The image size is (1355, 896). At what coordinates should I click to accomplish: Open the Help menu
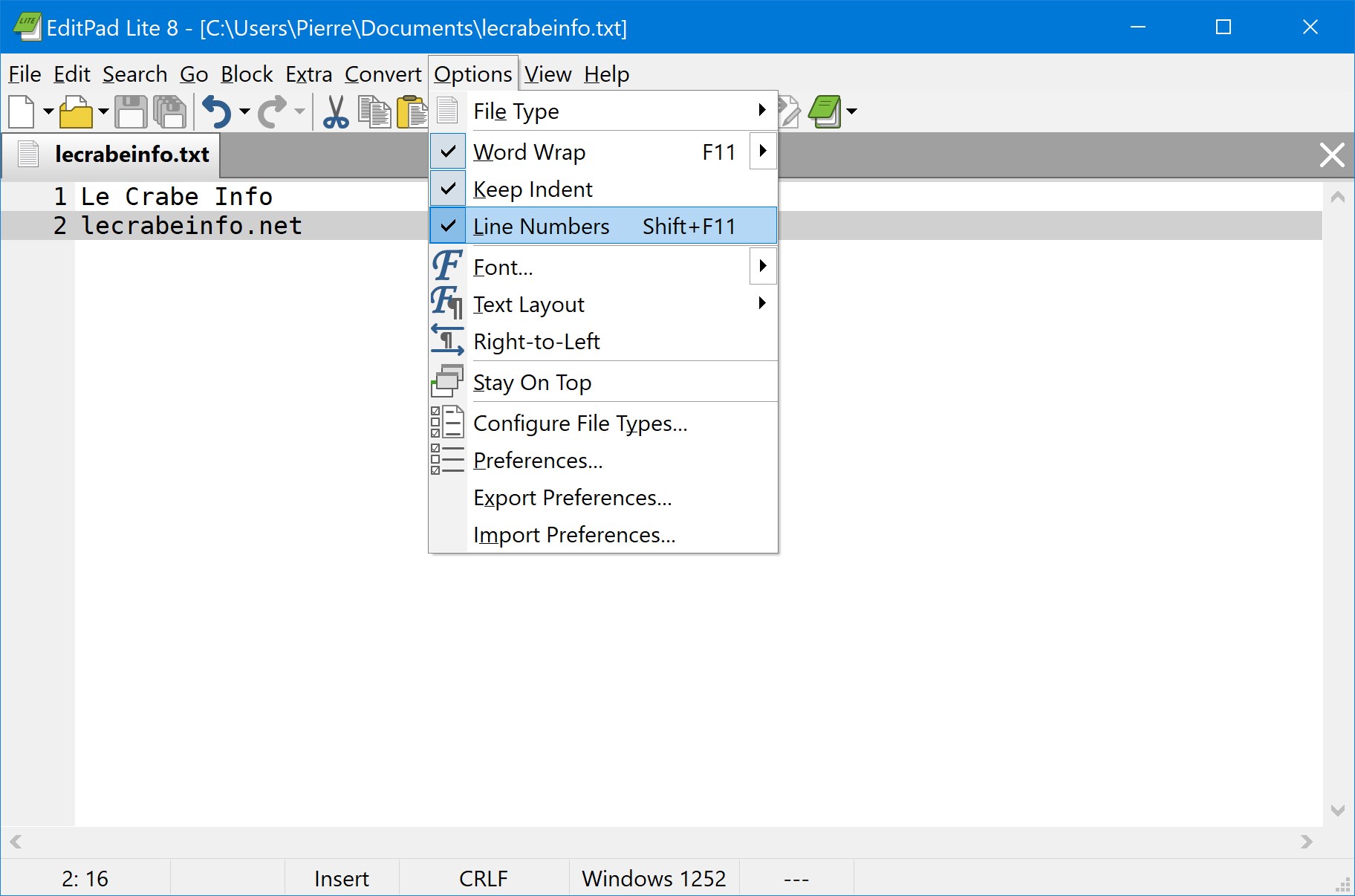coord(607,74)
